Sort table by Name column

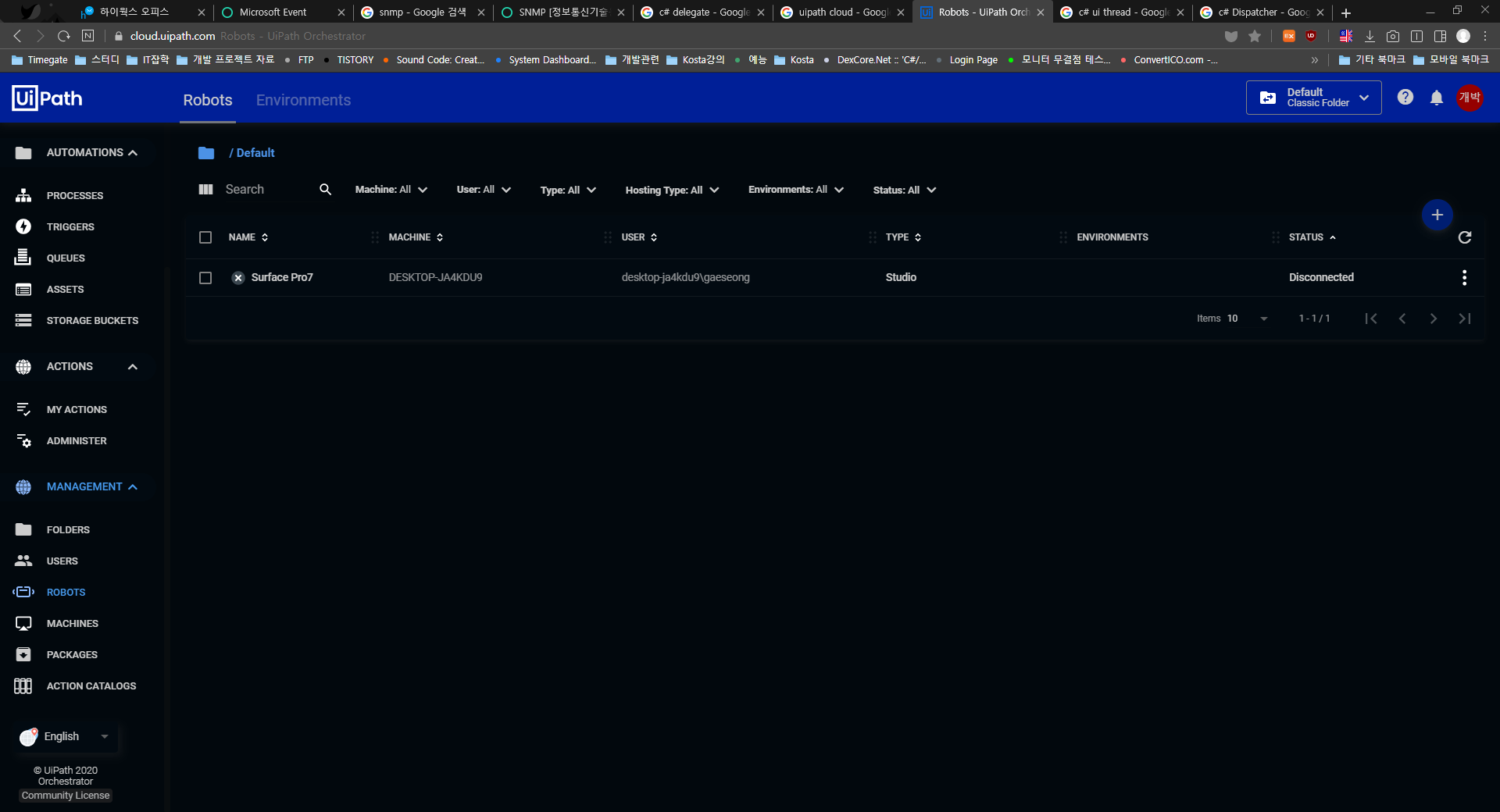tap(248, 237)
